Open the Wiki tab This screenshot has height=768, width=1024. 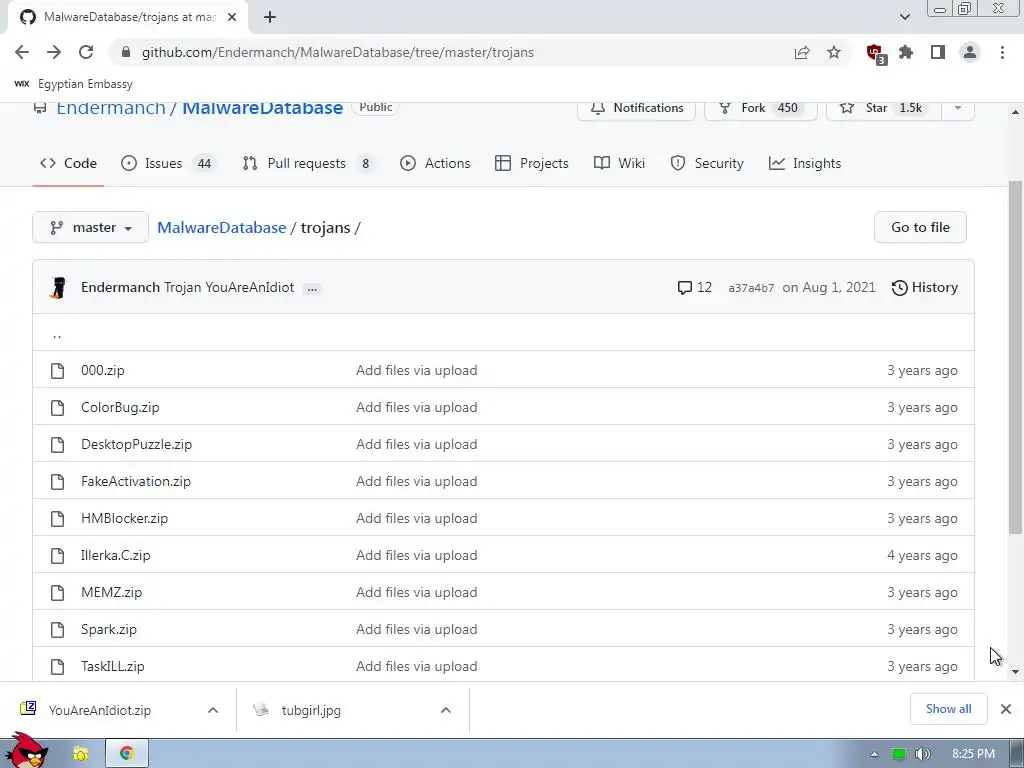pyautogui.click(x=620, y=163)
